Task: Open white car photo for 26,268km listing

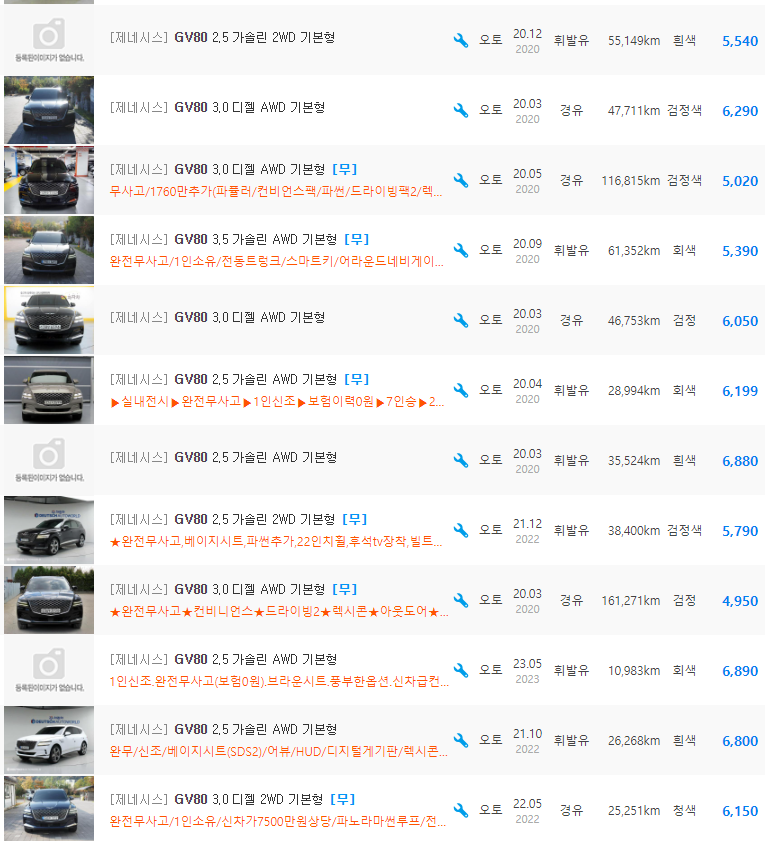Action: (49, 740)
